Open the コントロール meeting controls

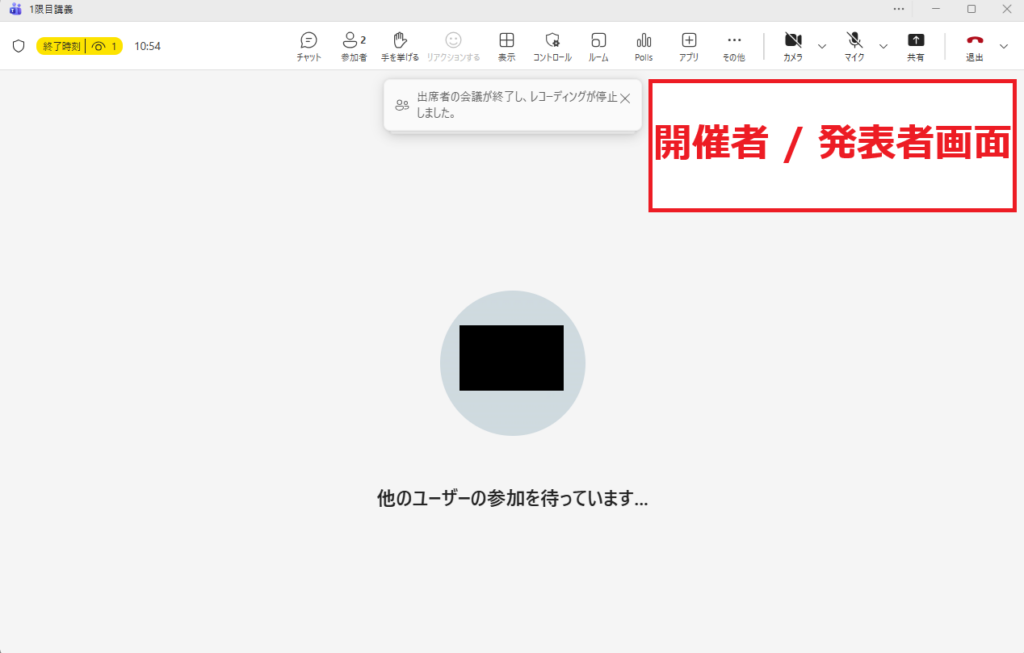[x=552, y=46]
